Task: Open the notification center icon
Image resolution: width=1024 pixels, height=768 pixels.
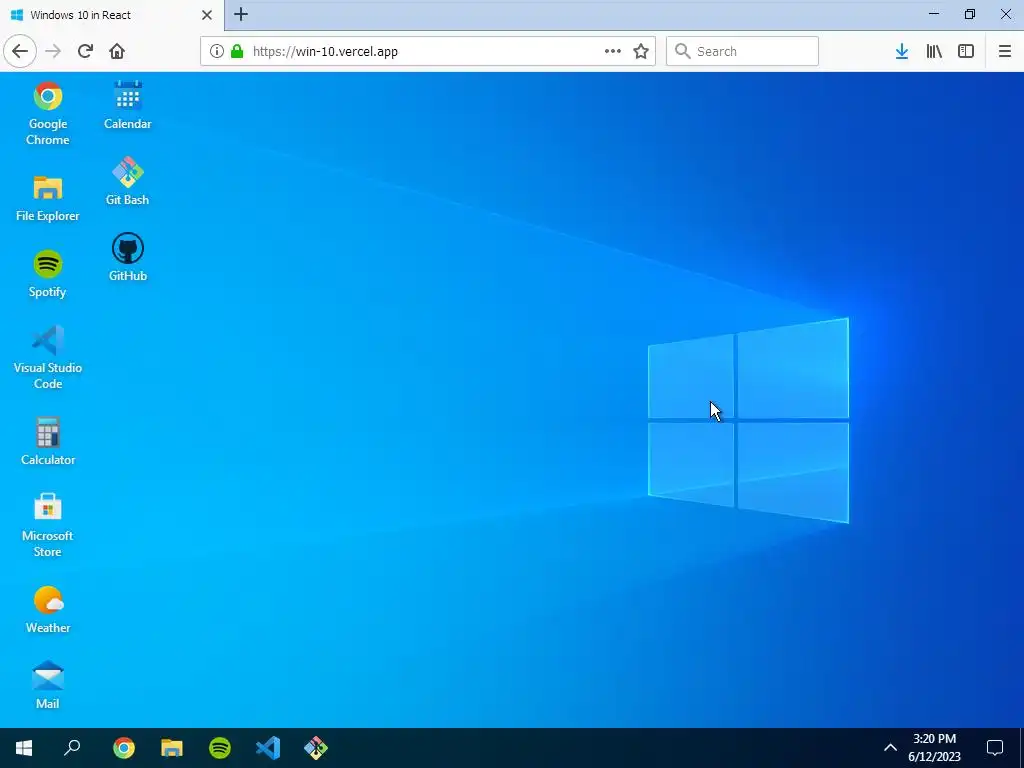Action: coord(995,748)
